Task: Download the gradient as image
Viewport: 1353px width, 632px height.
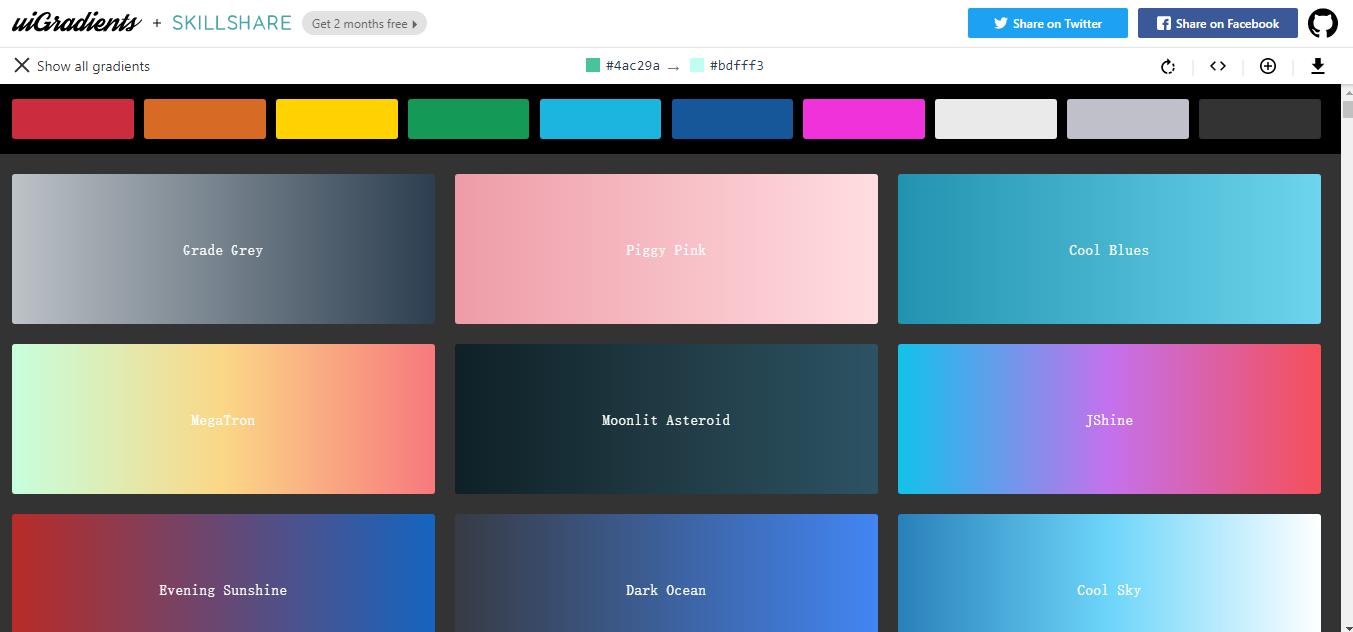Action: pos(1318,66)
